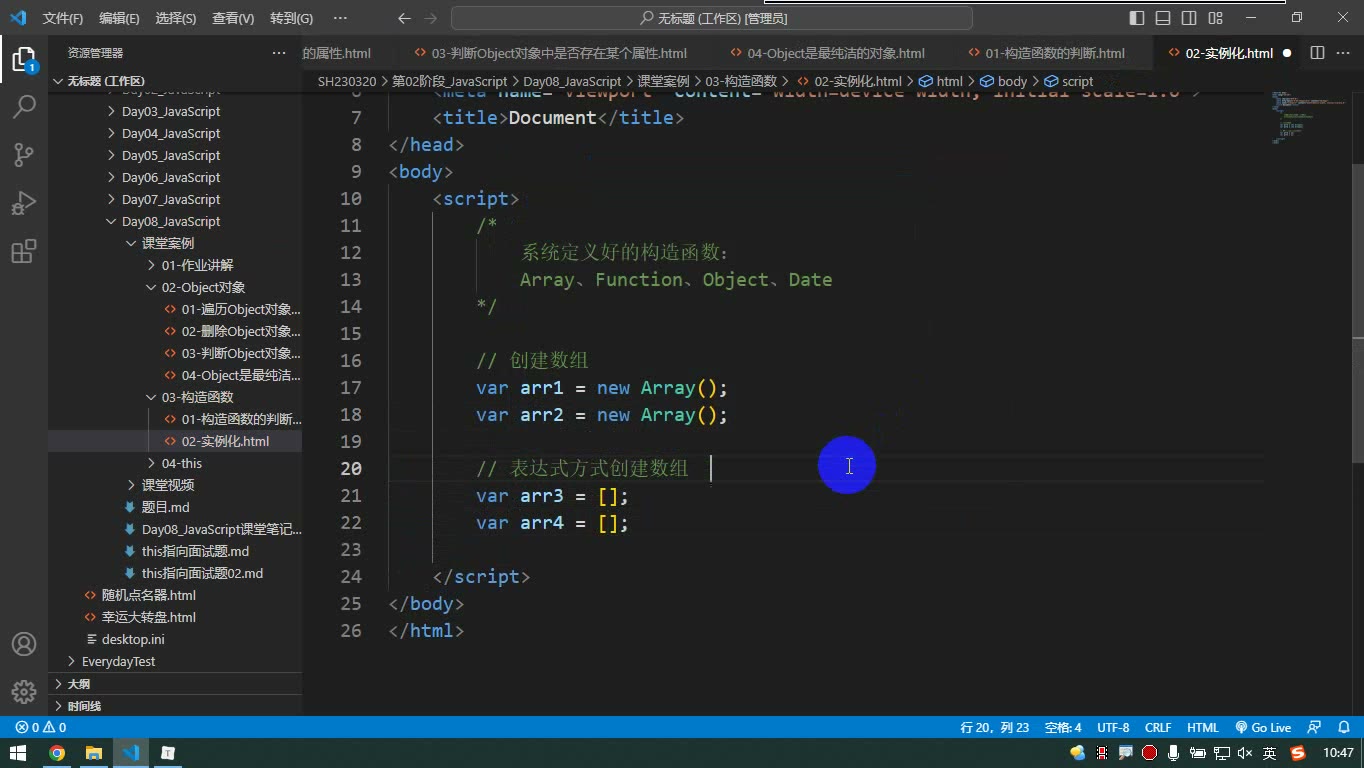This screenshot has height=768, width=1364.
Task: Switch to 01-构造函数的判断.html tab
Action: (x=1046, y=53)
